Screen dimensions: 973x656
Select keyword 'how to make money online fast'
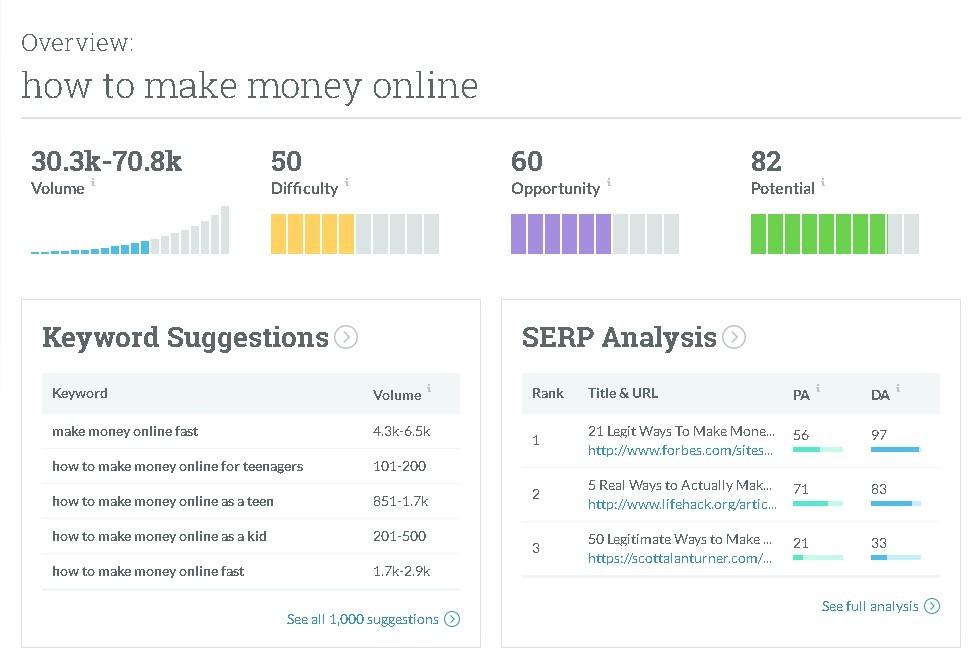click(148, 571)
